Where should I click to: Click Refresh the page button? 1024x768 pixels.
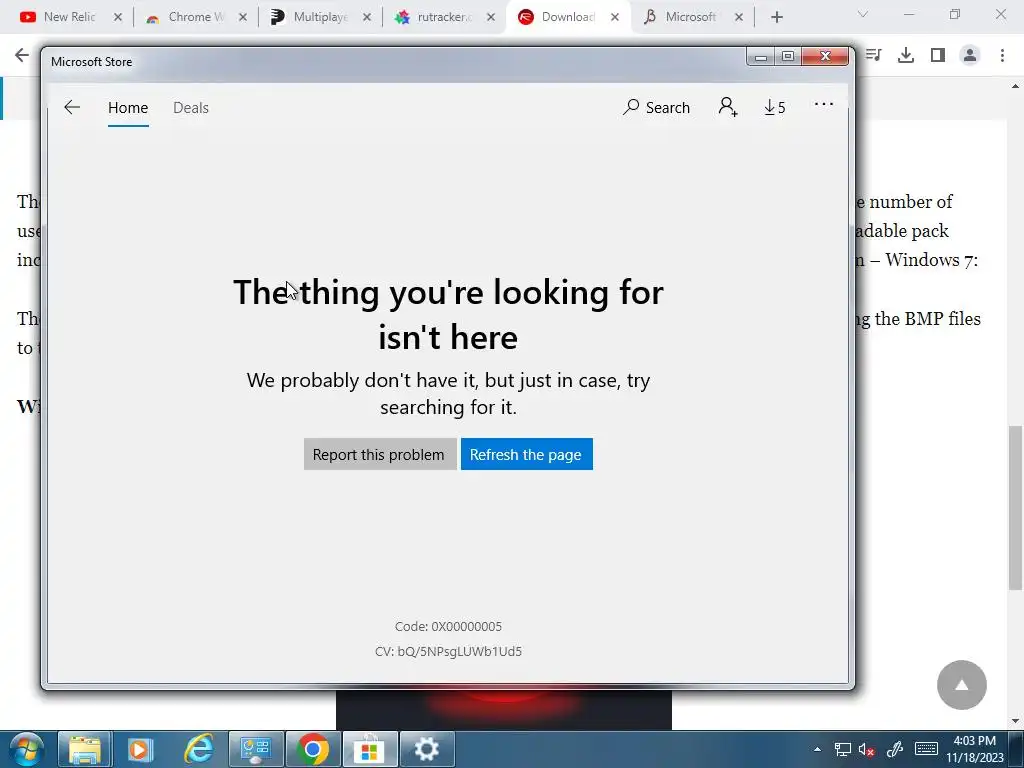point(526,455)
